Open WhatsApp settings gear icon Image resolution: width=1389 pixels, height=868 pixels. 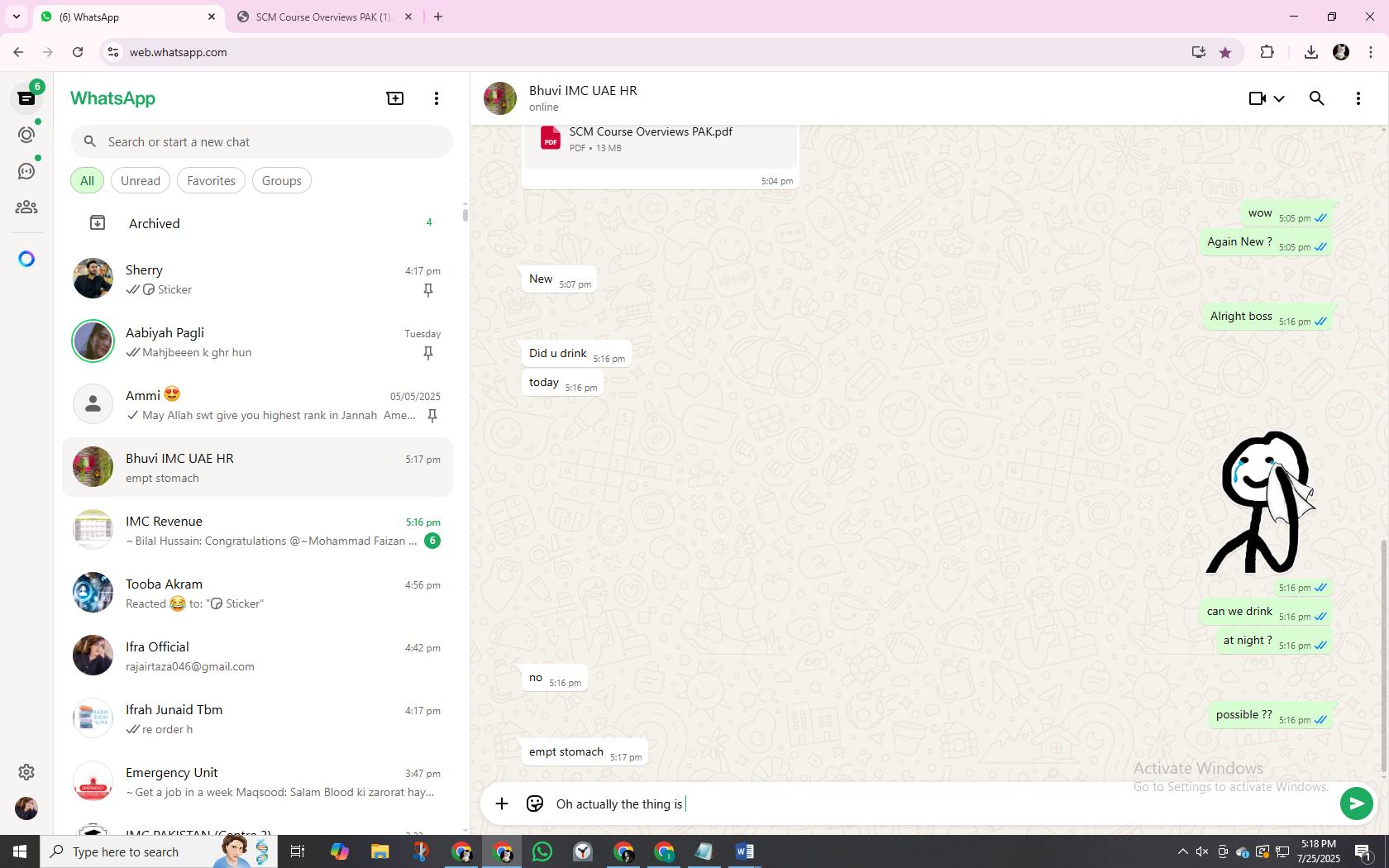[26, 771]
